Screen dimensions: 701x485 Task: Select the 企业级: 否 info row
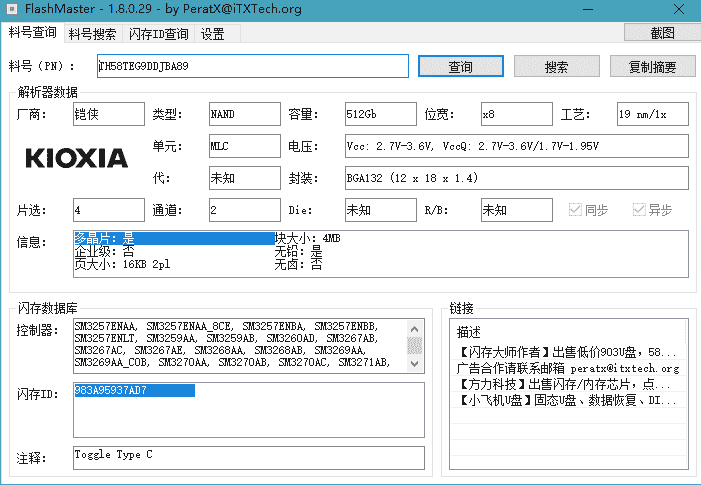[104, 251]
